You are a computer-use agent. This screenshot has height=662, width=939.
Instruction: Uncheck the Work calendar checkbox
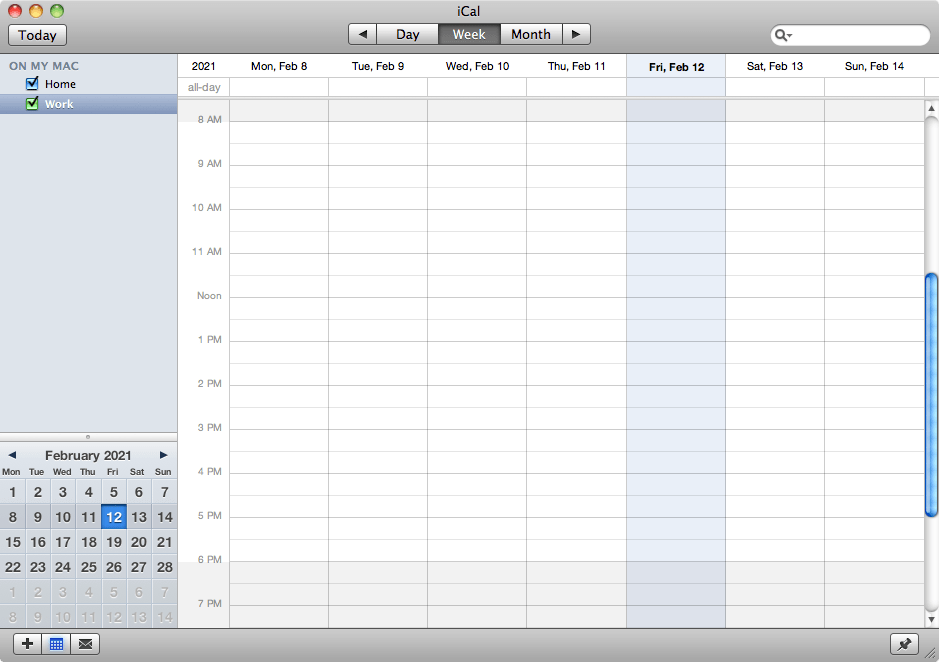pyautogui.click(x=32, y=104)
